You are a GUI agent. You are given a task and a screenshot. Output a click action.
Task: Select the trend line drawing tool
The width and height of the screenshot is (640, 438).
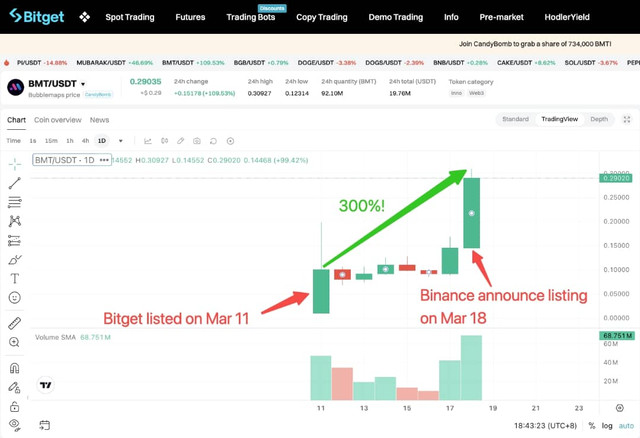click(15, 183)
